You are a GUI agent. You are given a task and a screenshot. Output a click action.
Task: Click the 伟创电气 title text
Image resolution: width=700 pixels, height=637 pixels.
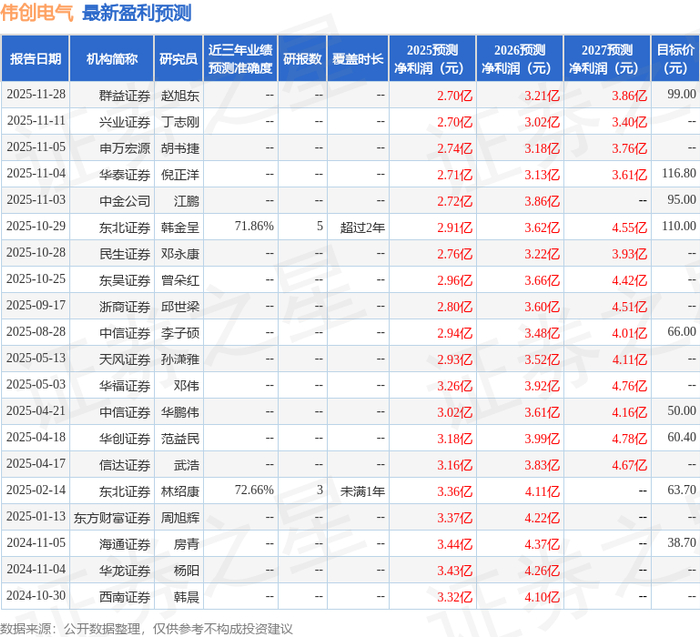coord(37,12)
